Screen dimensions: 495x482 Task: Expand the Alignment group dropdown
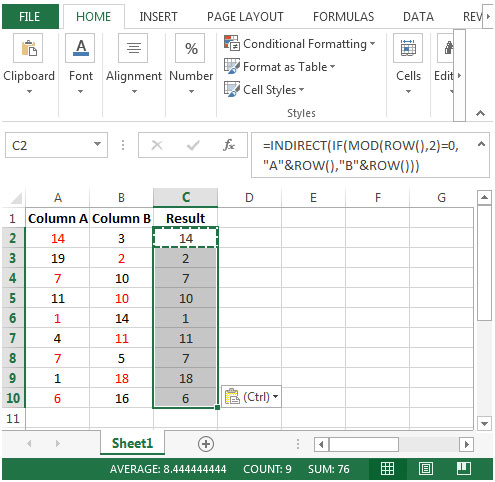tap(134, 91)
